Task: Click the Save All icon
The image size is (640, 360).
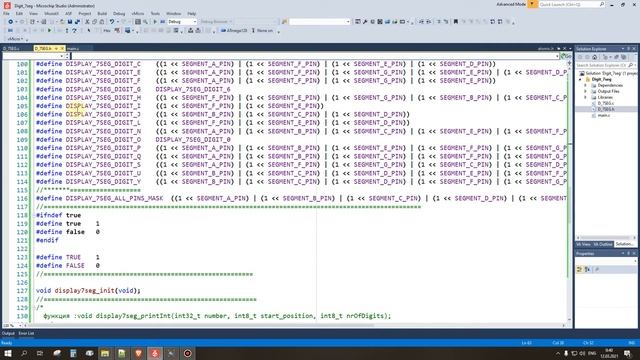Action: (x=77, y=22)
